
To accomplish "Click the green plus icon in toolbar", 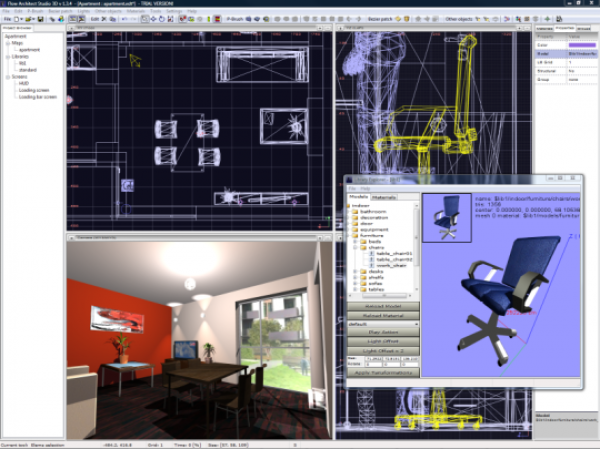I will (548, 19).
